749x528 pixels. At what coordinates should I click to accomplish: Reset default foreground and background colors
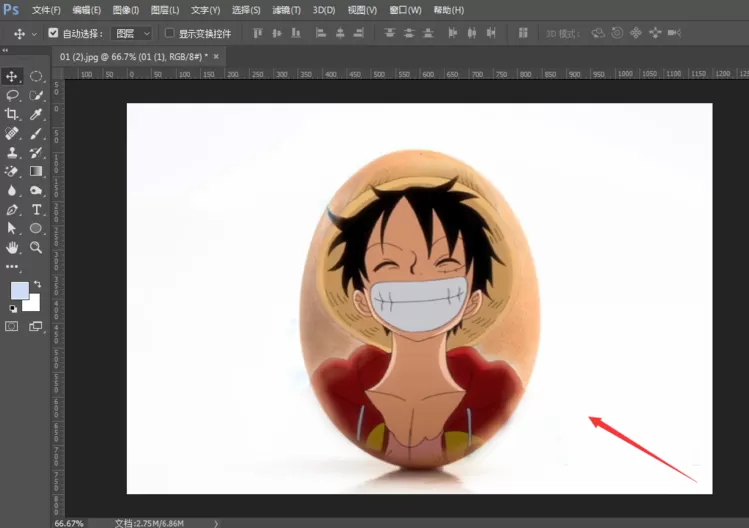click(x=13, y=309)
